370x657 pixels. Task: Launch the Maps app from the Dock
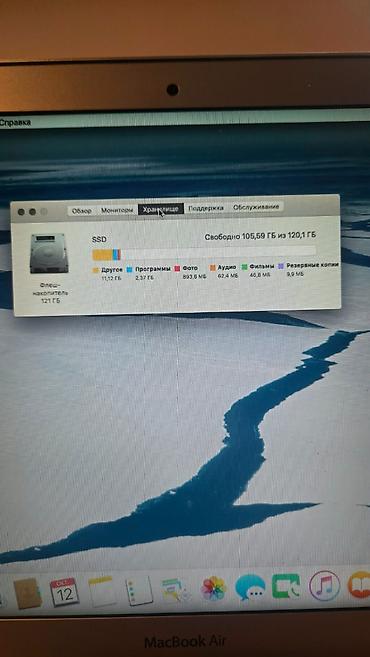pos(176,589)
